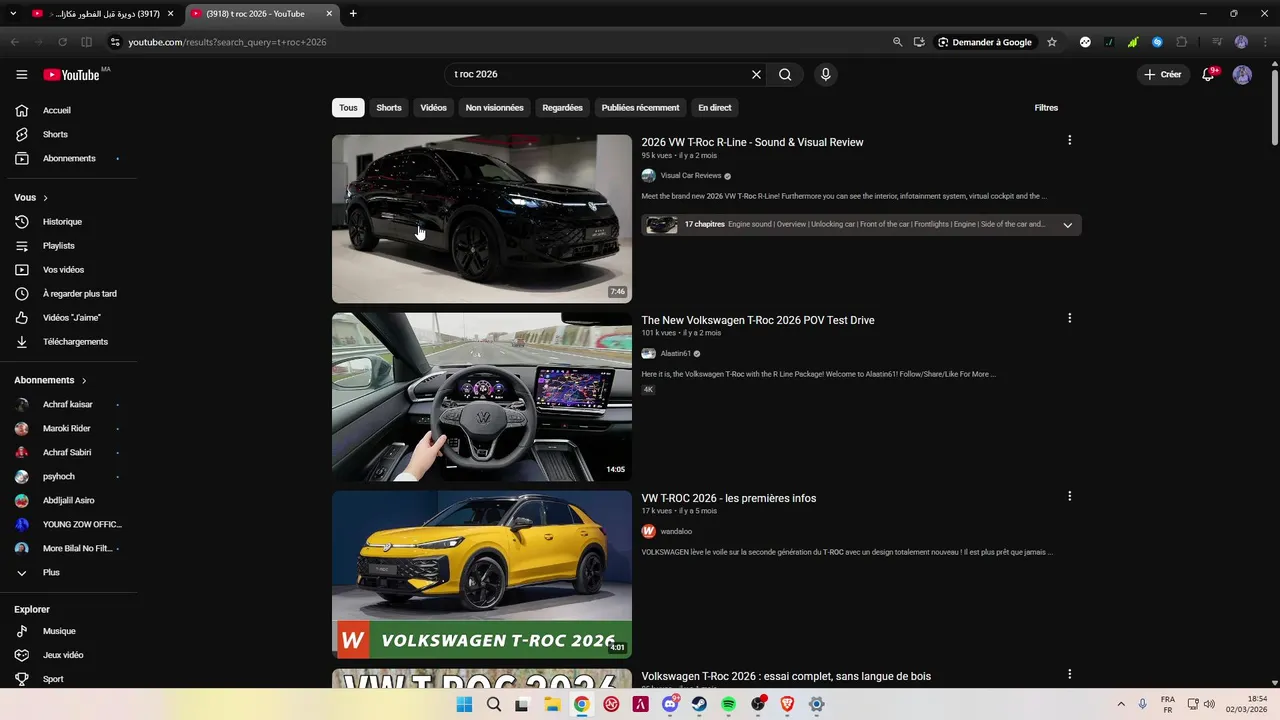
Task: Select the Shorts filter chip
Action: pyautogui.click(x=389, y=108)
